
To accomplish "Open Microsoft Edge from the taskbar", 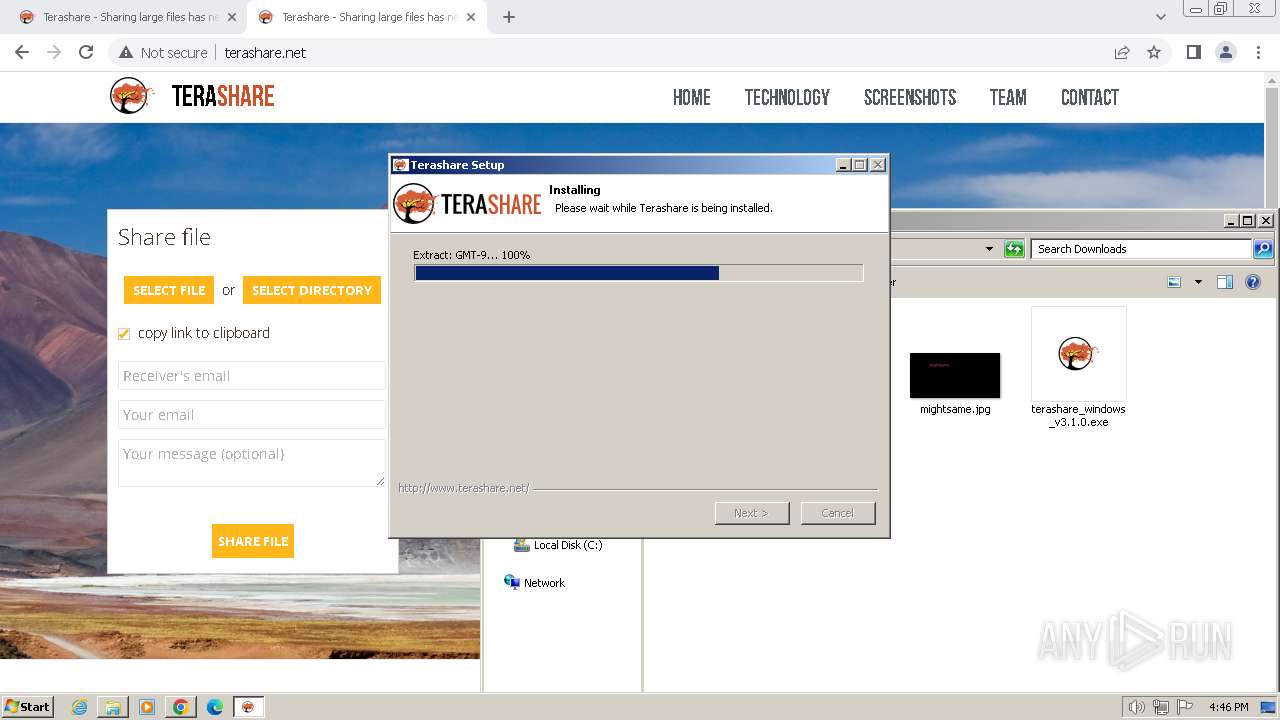I will [x=215, y=707].
